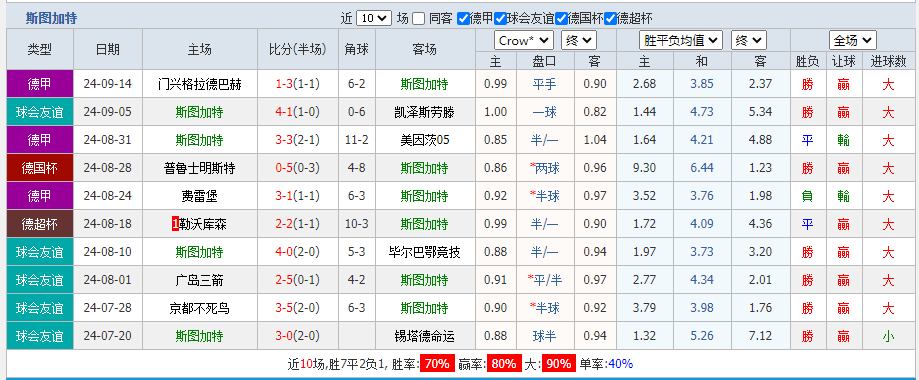Uncheck the 德超杯 filter checkbox
The height and width of the screenshot is (380, 919).
tap(610, 18)
